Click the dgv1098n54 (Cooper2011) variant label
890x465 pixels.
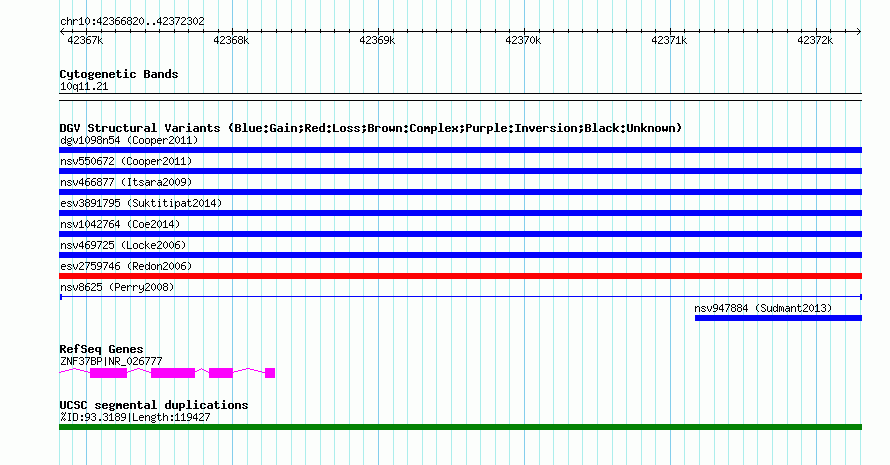129,140
